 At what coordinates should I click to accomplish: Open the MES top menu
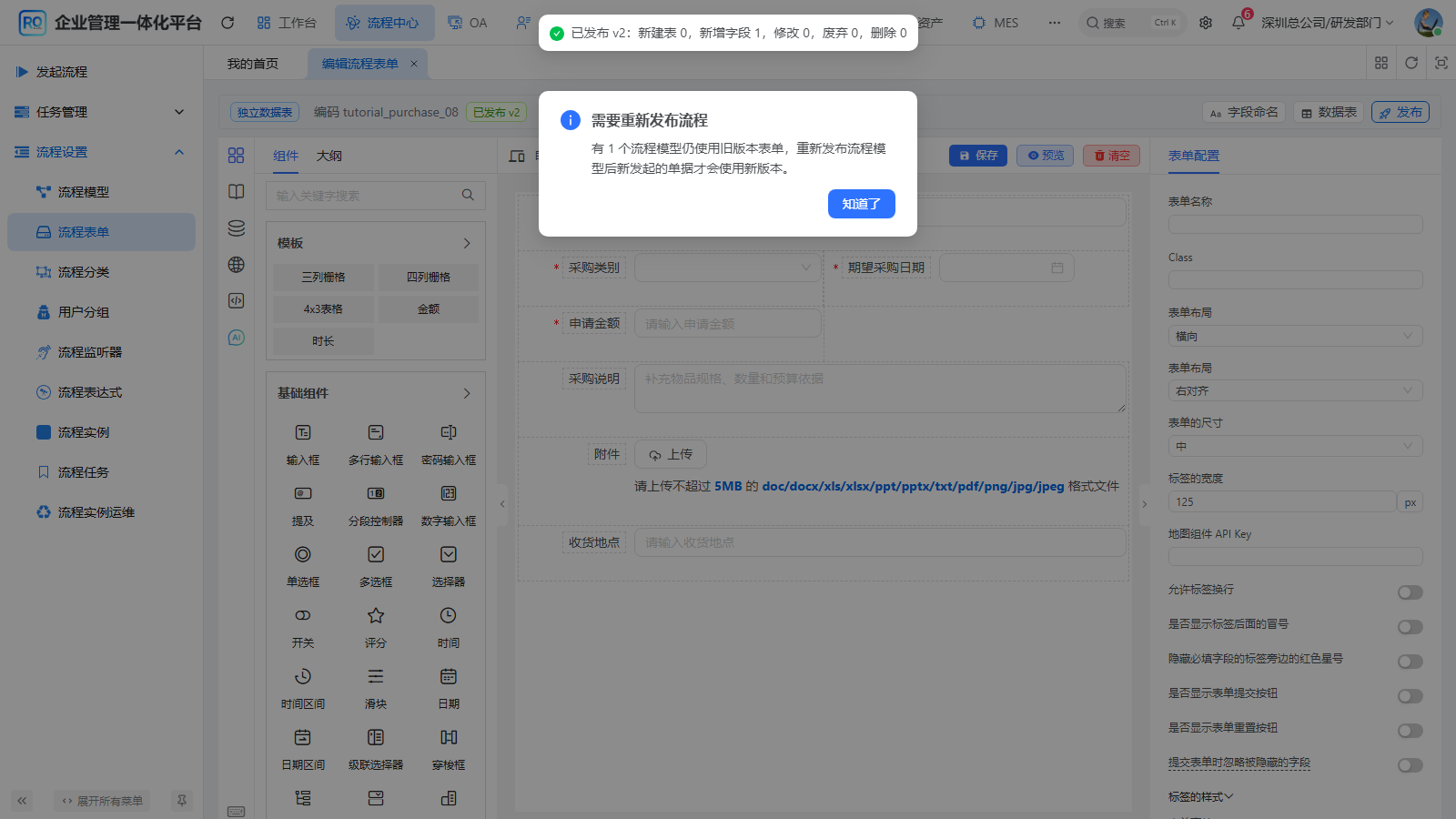tap(996, 23)
